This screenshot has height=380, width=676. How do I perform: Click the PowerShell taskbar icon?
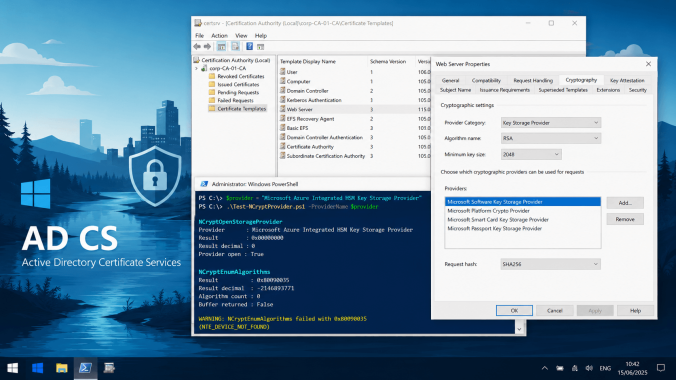point(85,368)
